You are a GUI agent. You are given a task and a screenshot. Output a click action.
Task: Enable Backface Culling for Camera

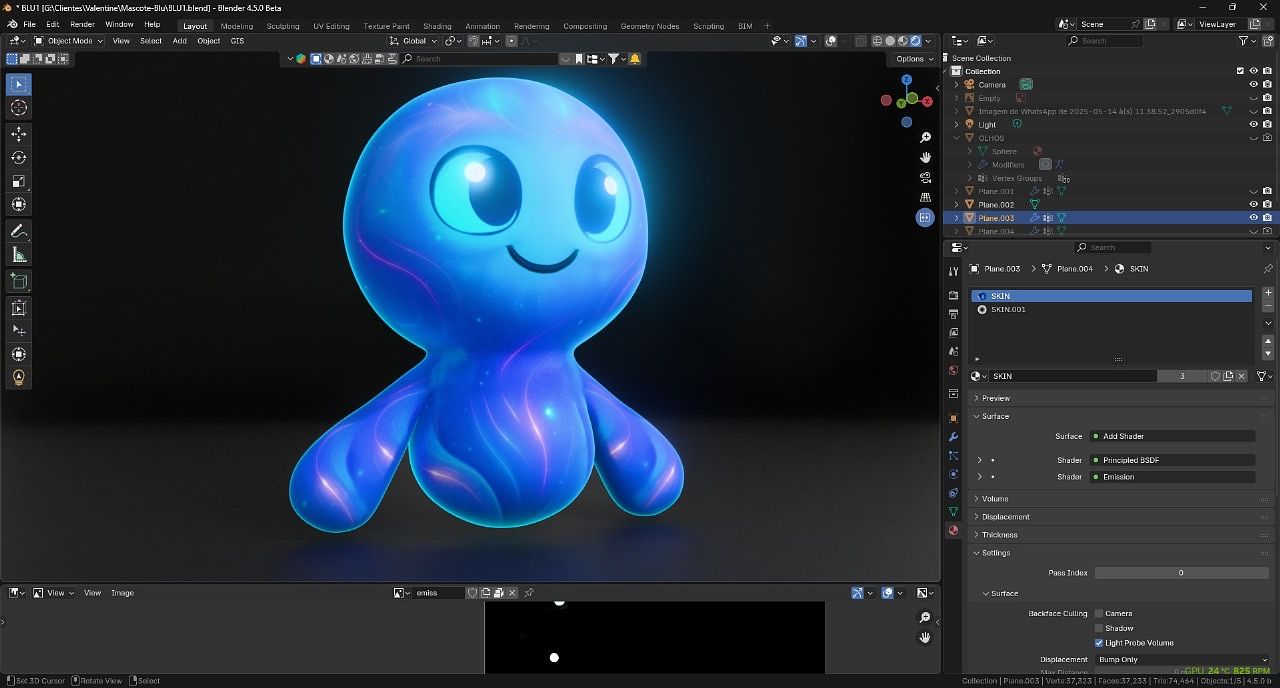tap(1099, 613)
